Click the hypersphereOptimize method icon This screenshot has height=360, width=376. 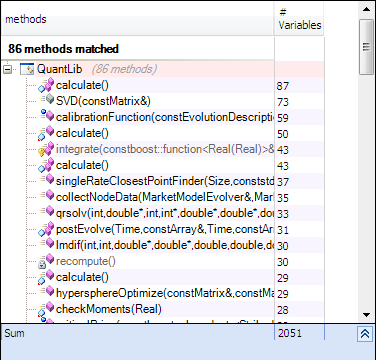pyautogui.click(x=47, y=292)
